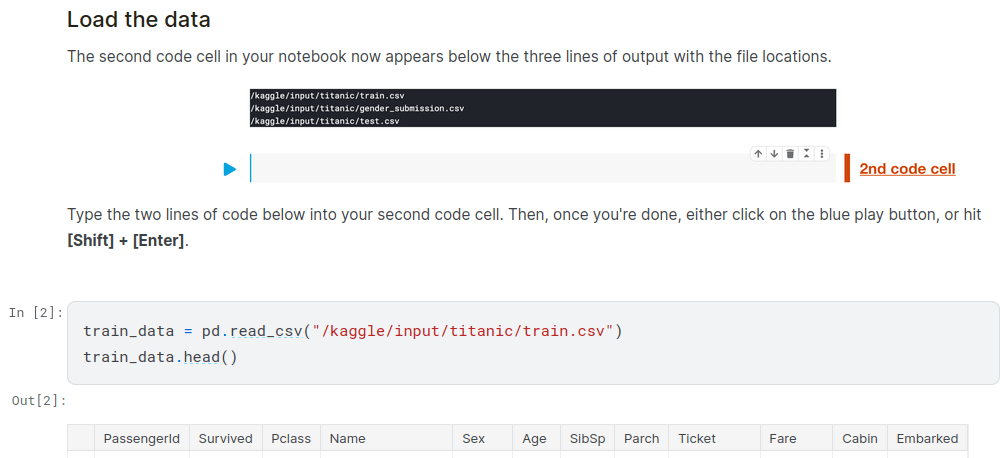Screen dimensions: 1004x458
Task: Click the move cell up arrow icon
Action: 759,154
